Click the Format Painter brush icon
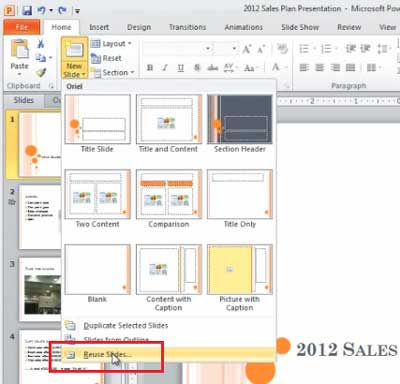Screen dimensions: 400x384 [x=41, y=72]
